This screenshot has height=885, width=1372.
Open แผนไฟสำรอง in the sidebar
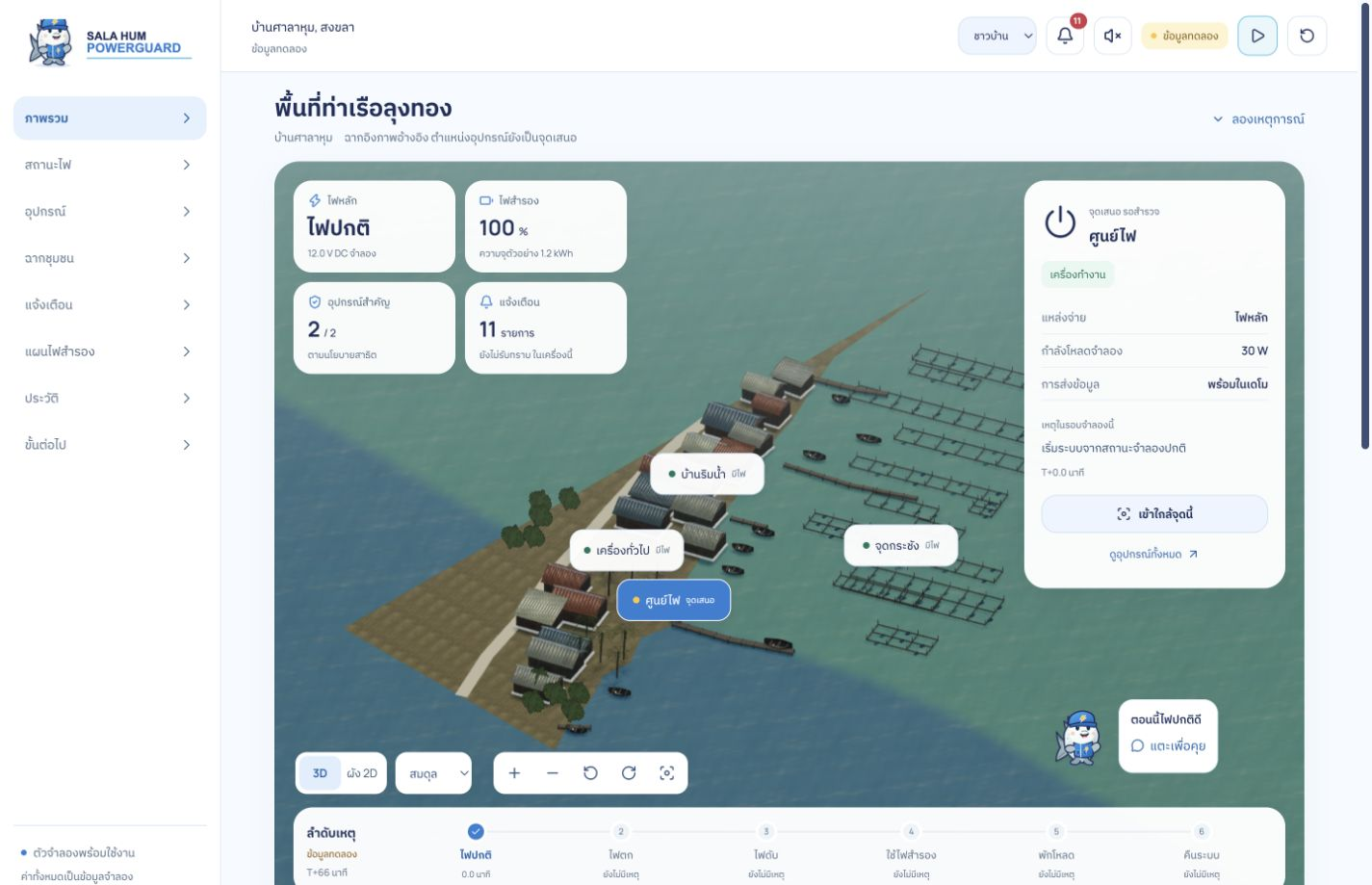[x=110, y=351]
